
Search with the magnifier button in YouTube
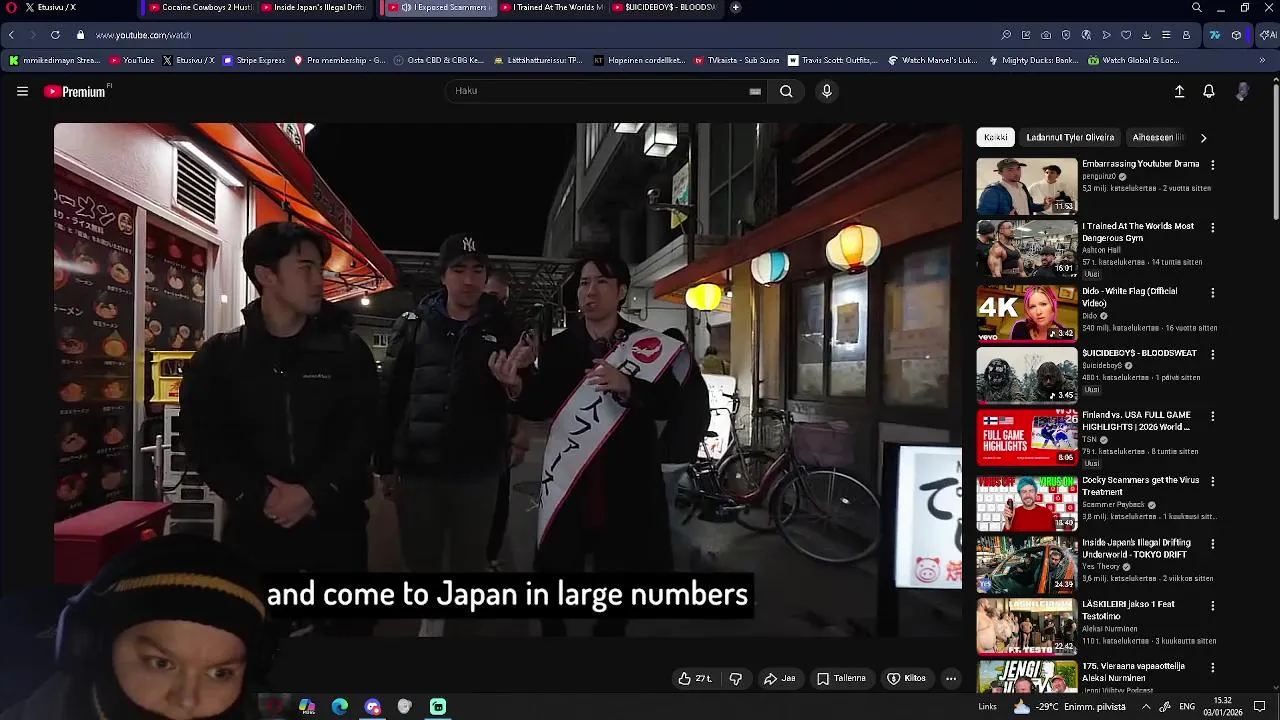click(786, 91)
